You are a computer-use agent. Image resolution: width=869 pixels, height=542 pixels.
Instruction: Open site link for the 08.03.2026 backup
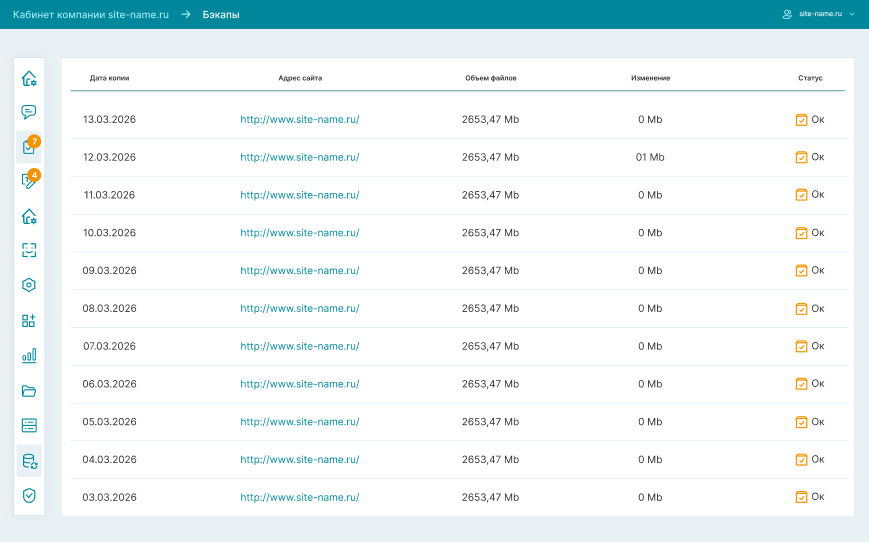[x=299, y=308]
